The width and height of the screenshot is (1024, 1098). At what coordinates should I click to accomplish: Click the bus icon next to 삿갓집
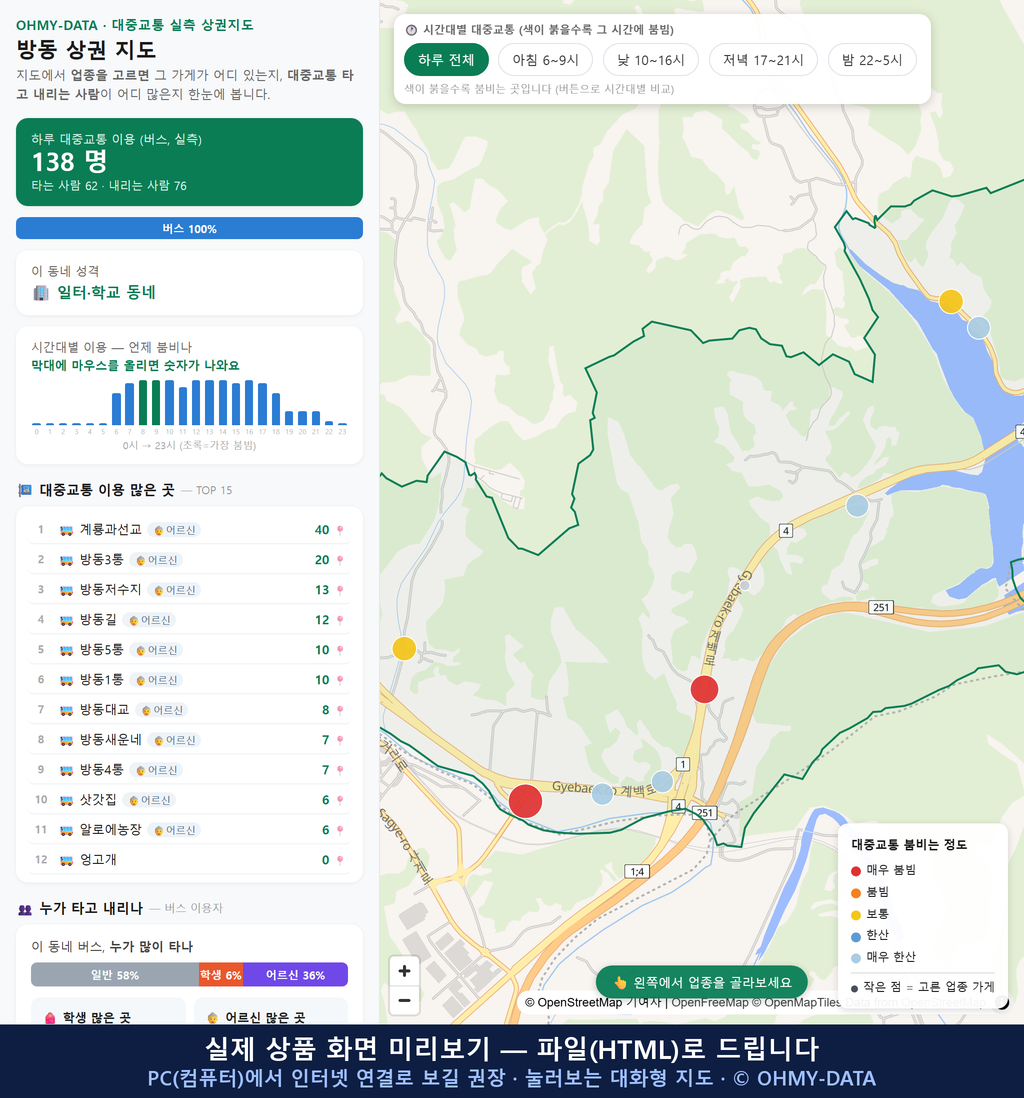[67, 800]
